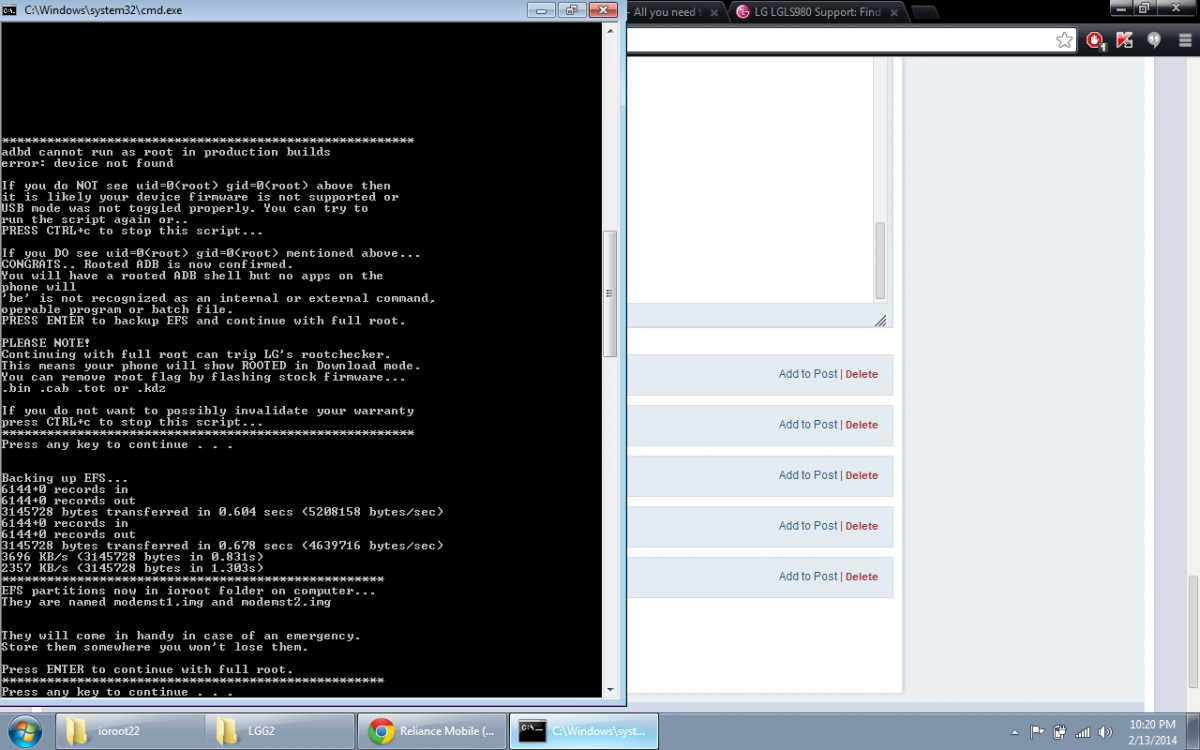Image resolution: width=1200 pixels, height=750 pixels.
Task: Click the command prompt scroll-down arrow
Action: pyautogui.click(x=611, y=689)
